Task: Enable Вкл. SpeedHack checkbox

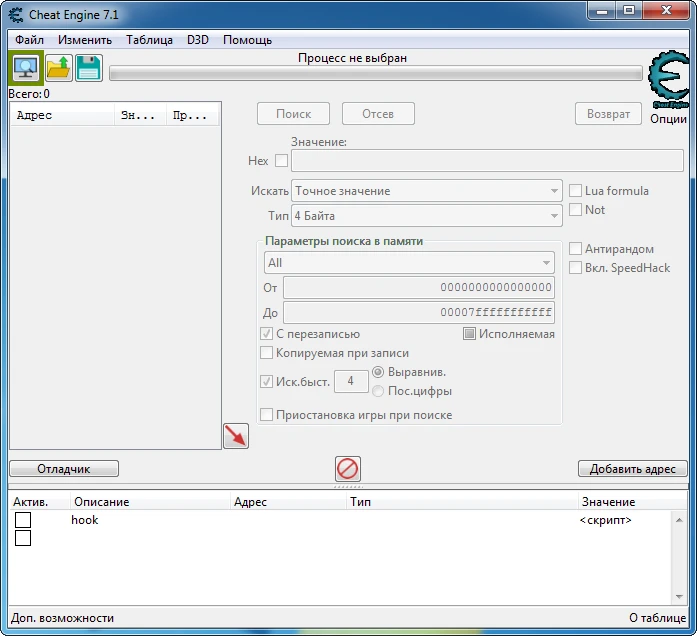Action: tap(575, 268)
